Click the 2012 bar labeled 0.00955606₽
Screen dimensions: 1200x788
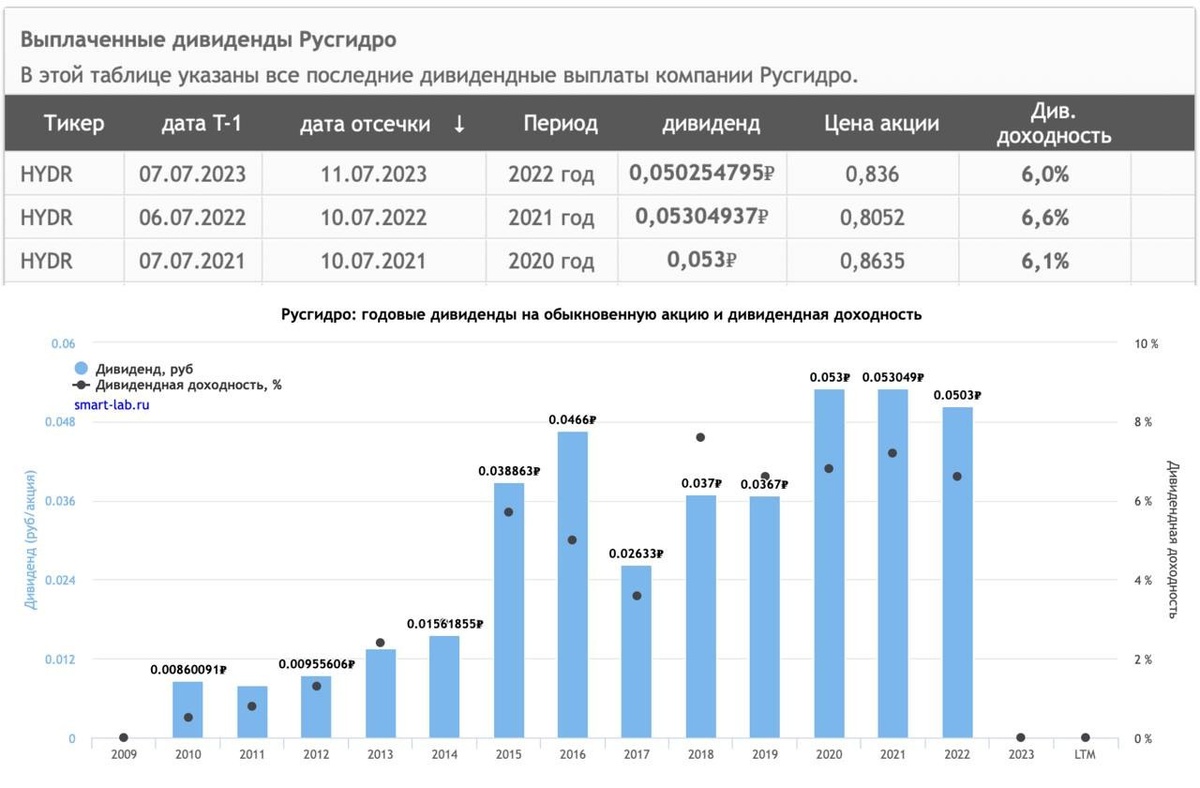point(316,707)
